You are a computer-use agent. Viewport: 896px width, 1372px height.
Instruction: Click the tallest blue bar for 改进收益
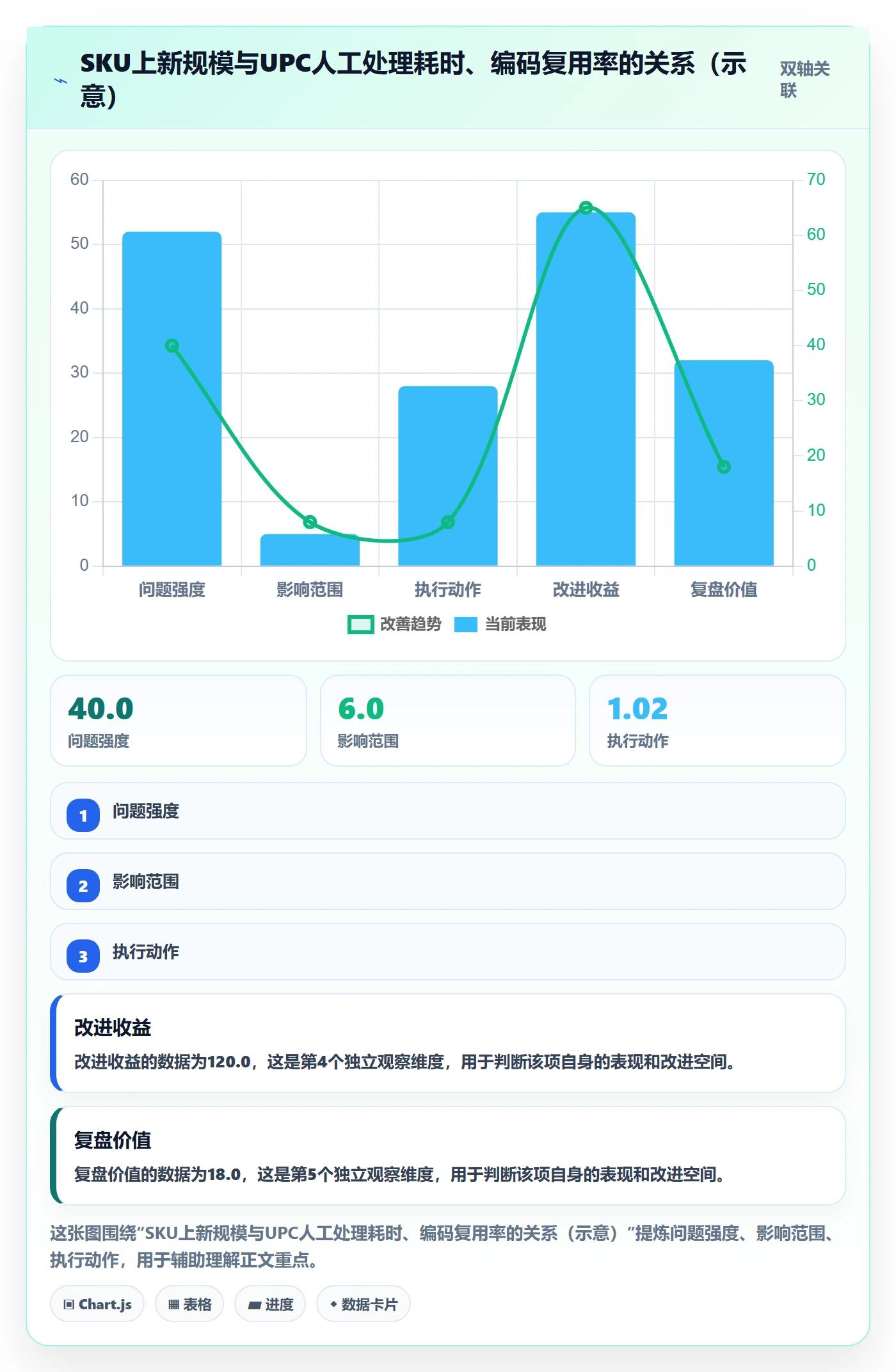[x=586, y=389]
